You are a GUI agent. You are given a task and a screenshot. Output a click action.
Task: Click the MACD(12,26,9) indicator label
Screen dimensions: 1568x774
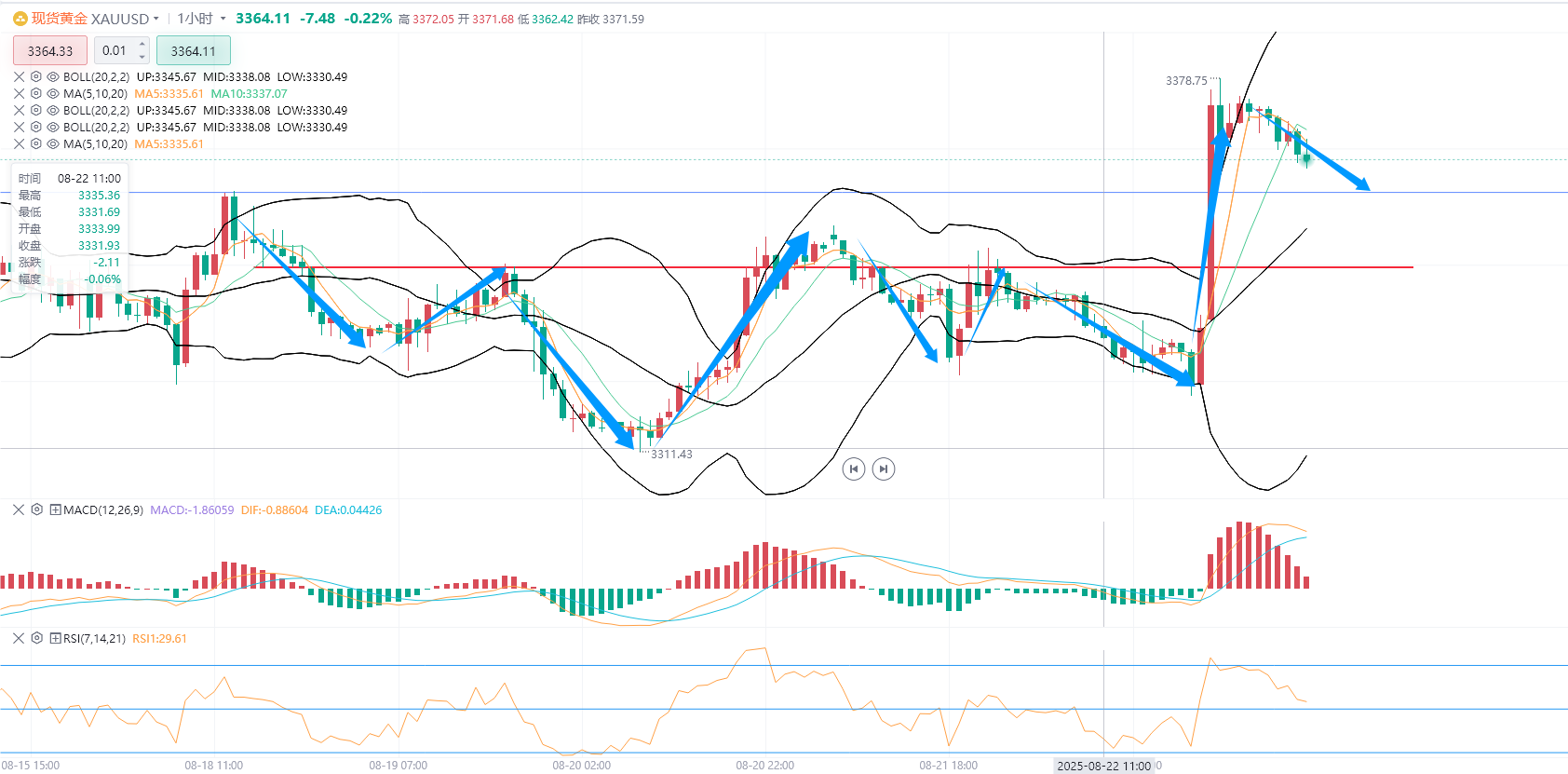click(x=103, y=509)
